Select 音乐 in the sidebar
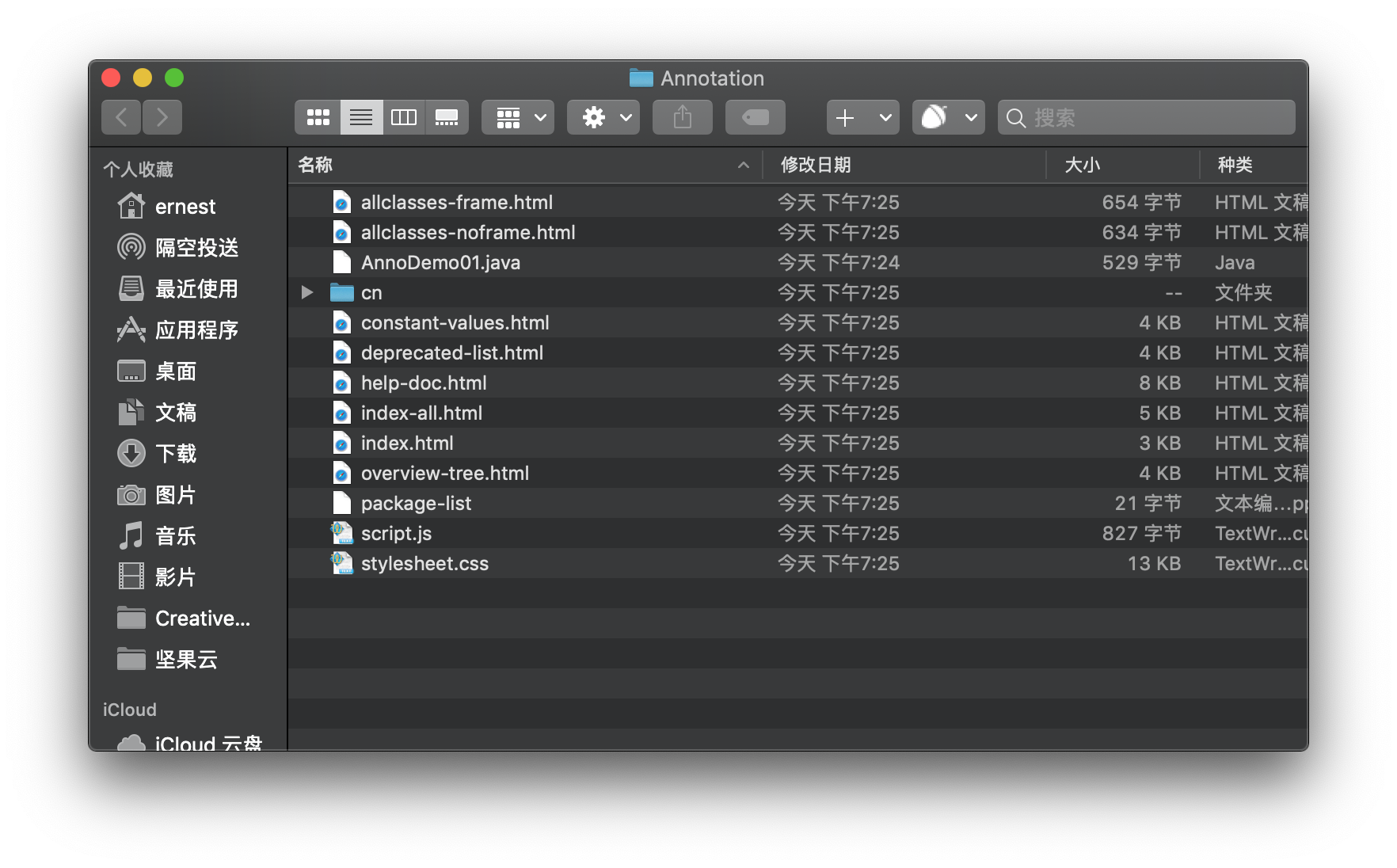 188,536
